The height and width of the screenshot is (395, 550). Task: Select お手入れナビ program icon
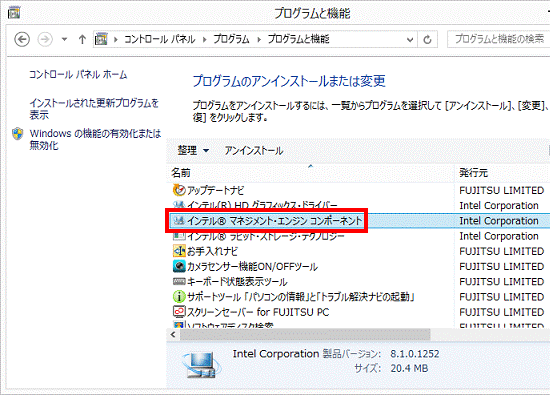(179, 251)
